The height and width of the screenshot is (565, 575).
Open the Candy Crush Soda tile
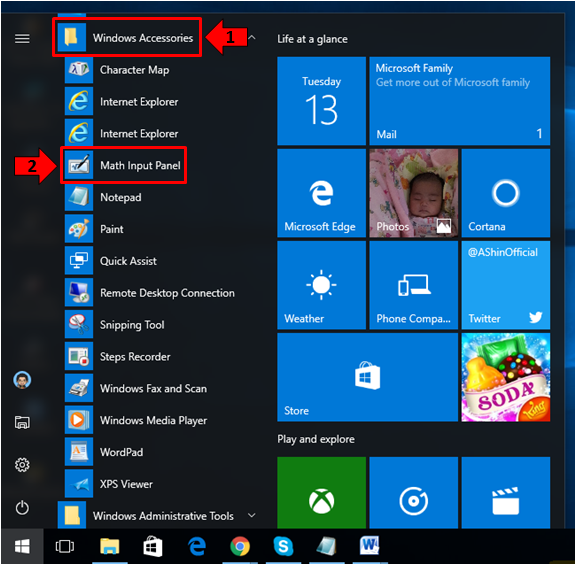tap(506, 377)
